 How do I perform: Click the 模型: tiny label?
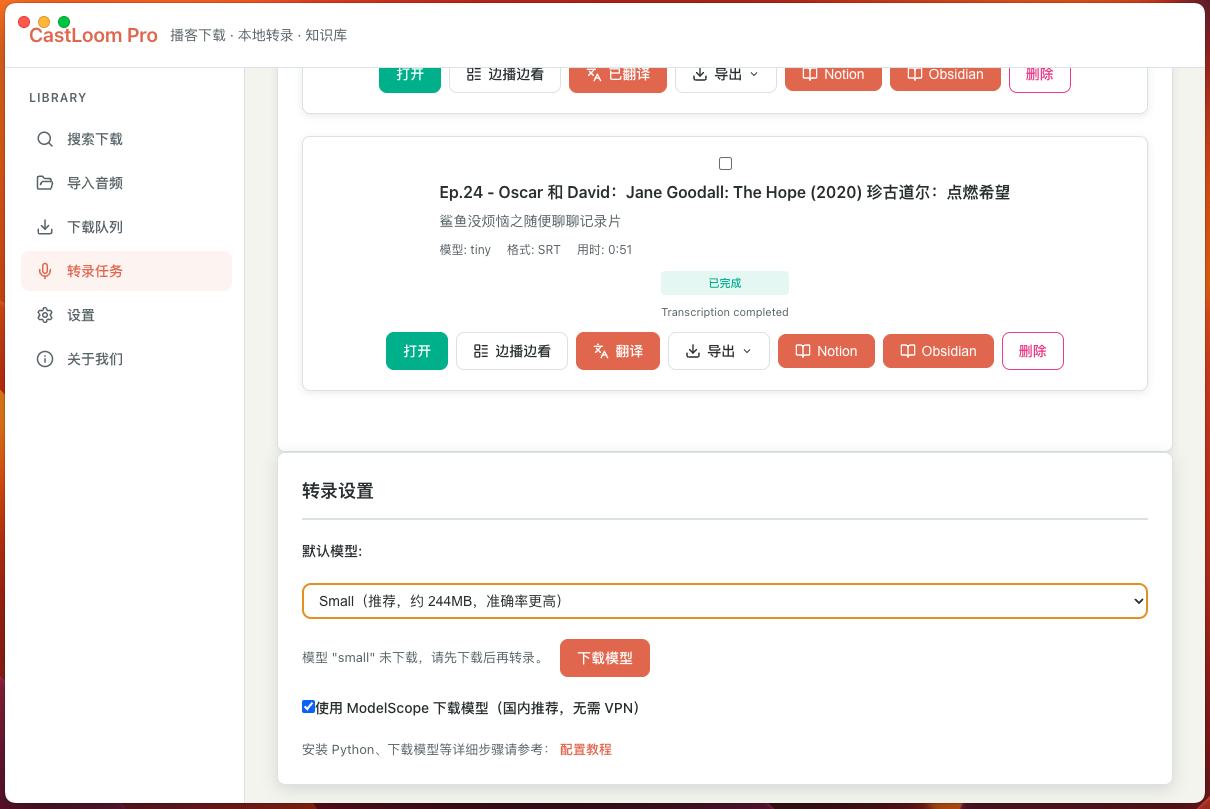pos(465,250)
